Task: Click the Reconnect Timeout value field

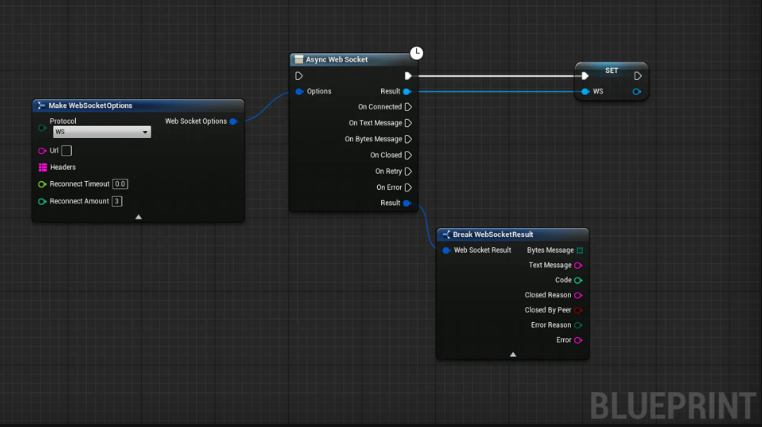Action: click(120, 184)
